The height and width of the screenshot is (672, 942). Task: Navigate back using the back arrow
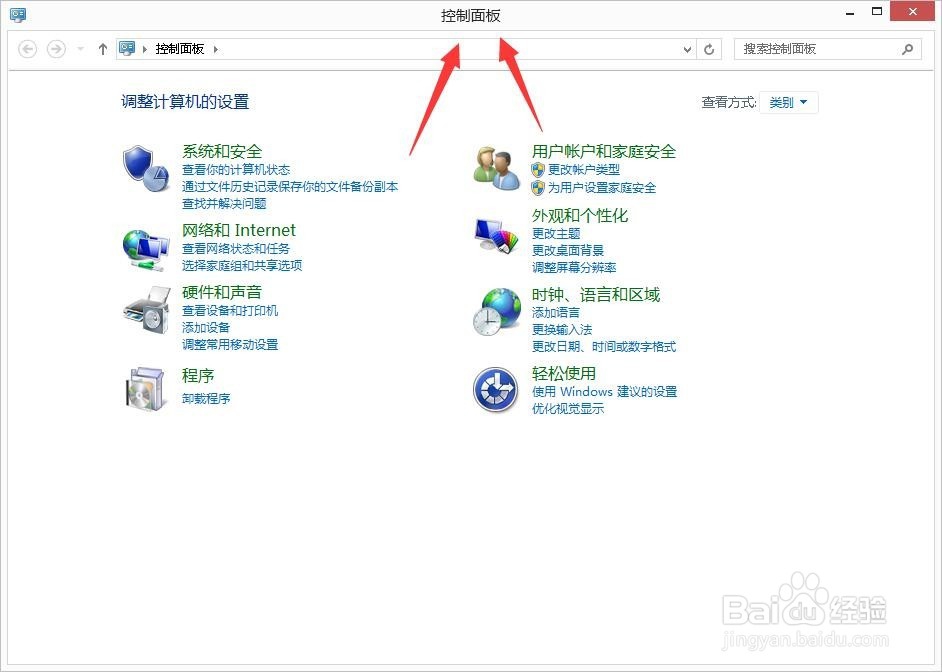click(27, 49)
